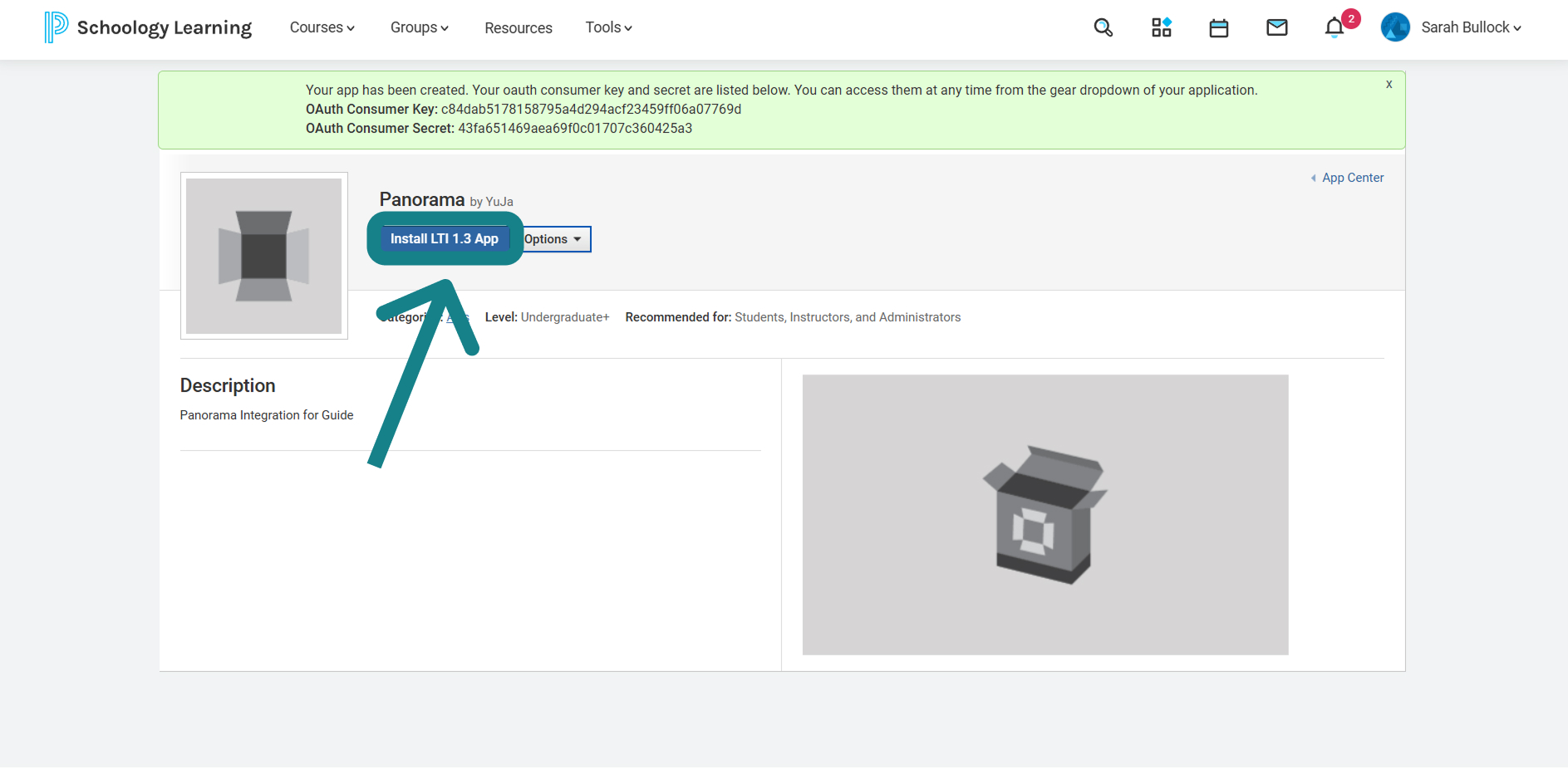Open Sarah Bullock account menu
Image resolution: width=1568 pixels, height=769 pixels.
click(x=1471, y=27)
